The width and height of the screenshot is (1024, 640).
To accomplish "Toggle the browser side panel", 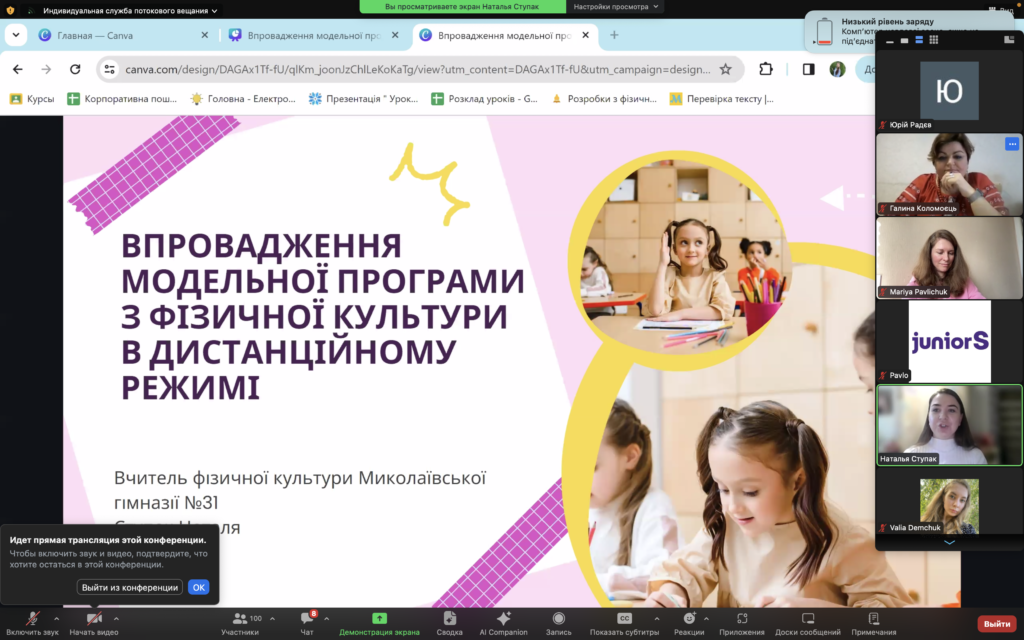I will (x=808, y=69).
